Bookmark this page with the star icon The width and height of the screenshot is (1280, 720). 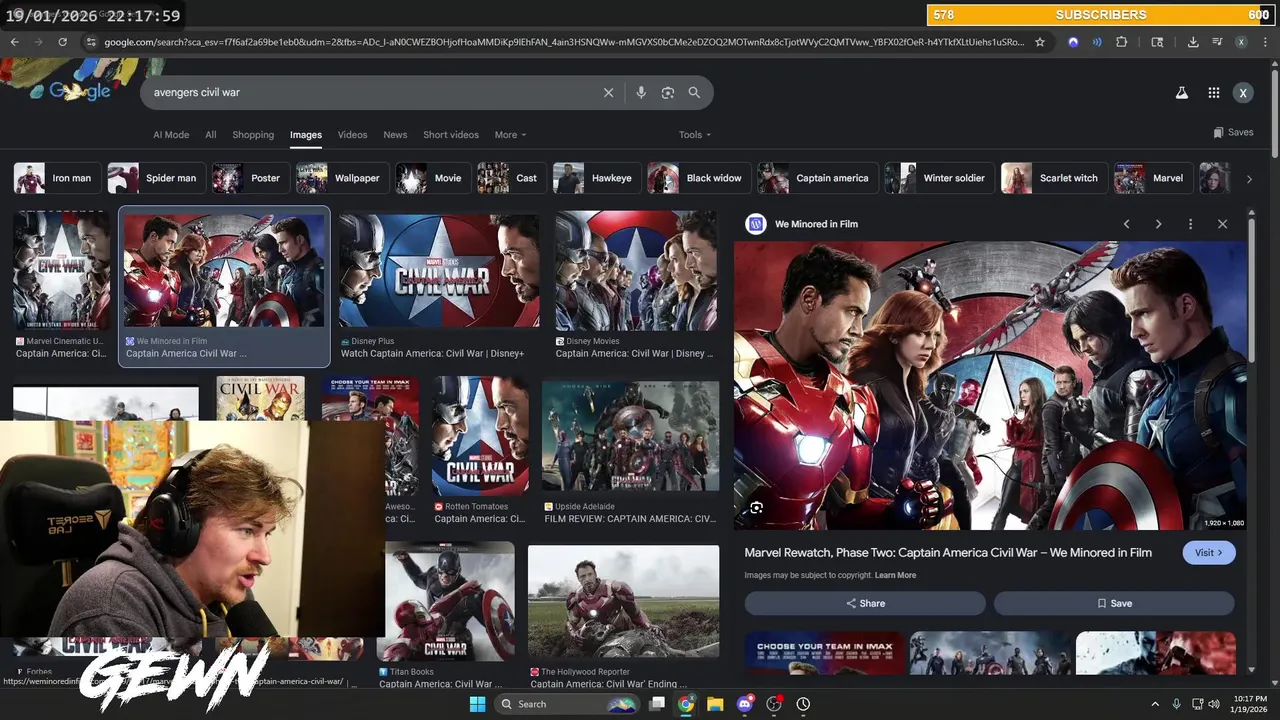click(1040, 42)
